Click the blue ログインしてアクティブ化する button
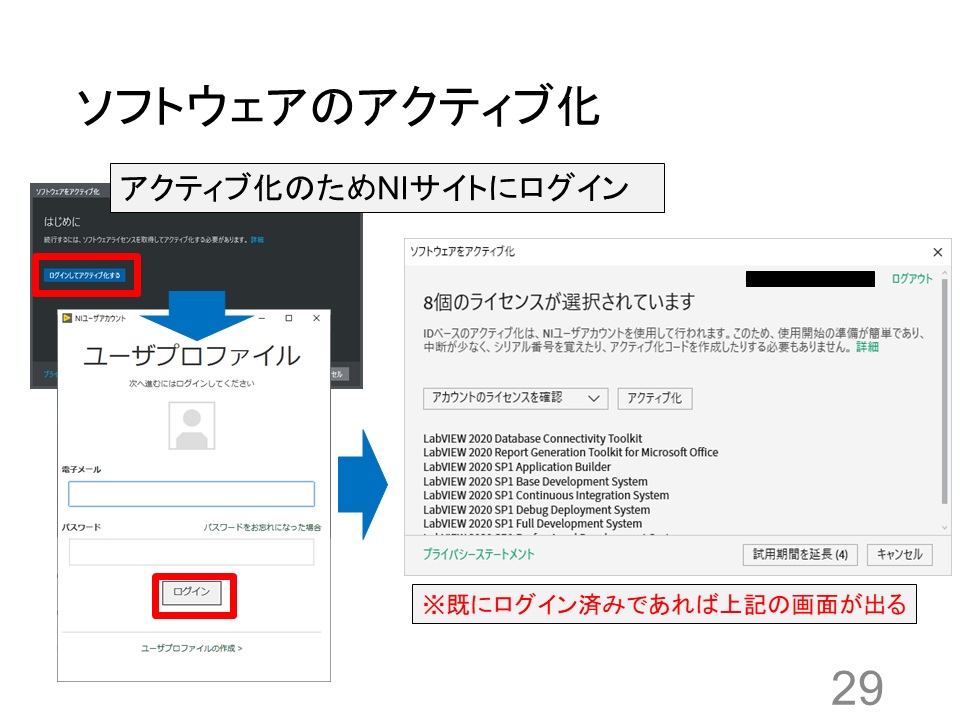This screenshot has width=960, height=720. [x=84, y=276]
